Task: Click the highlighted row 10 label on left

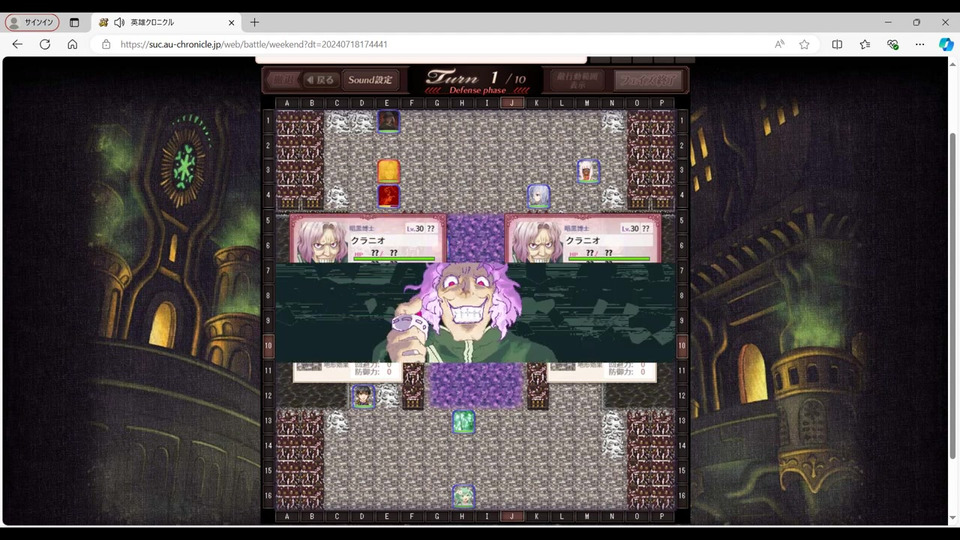Action: [x=268, y=345]
